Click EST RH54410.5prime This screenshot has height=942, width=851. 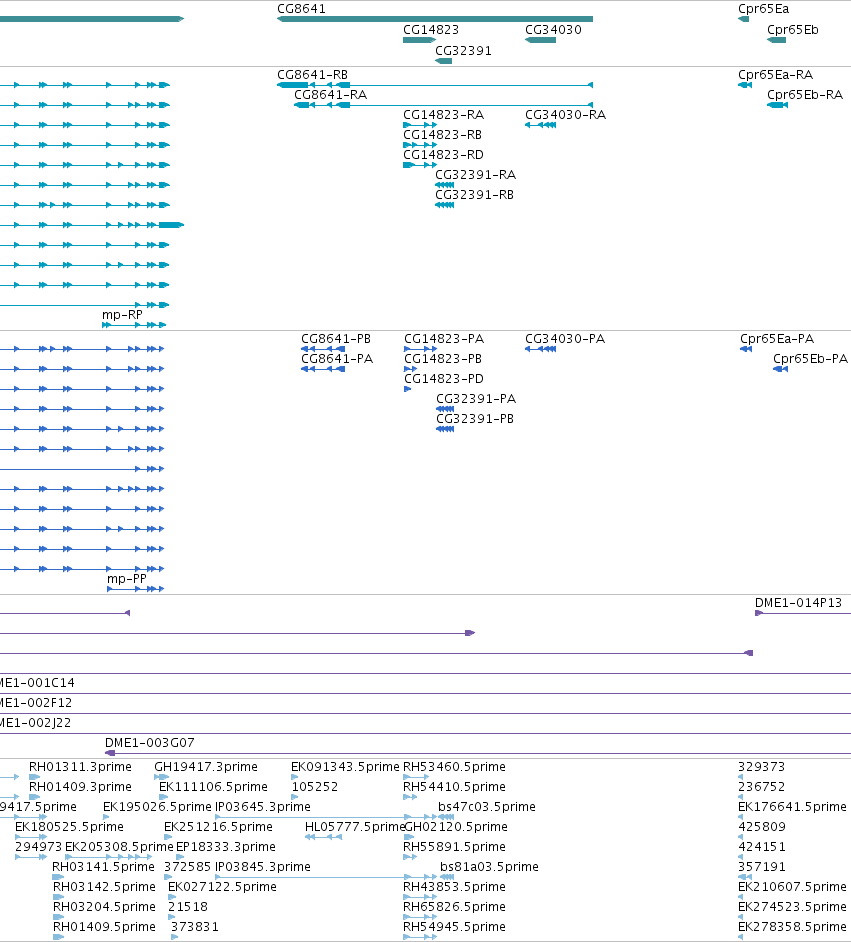pyautogui.click(x=454, y=786)
